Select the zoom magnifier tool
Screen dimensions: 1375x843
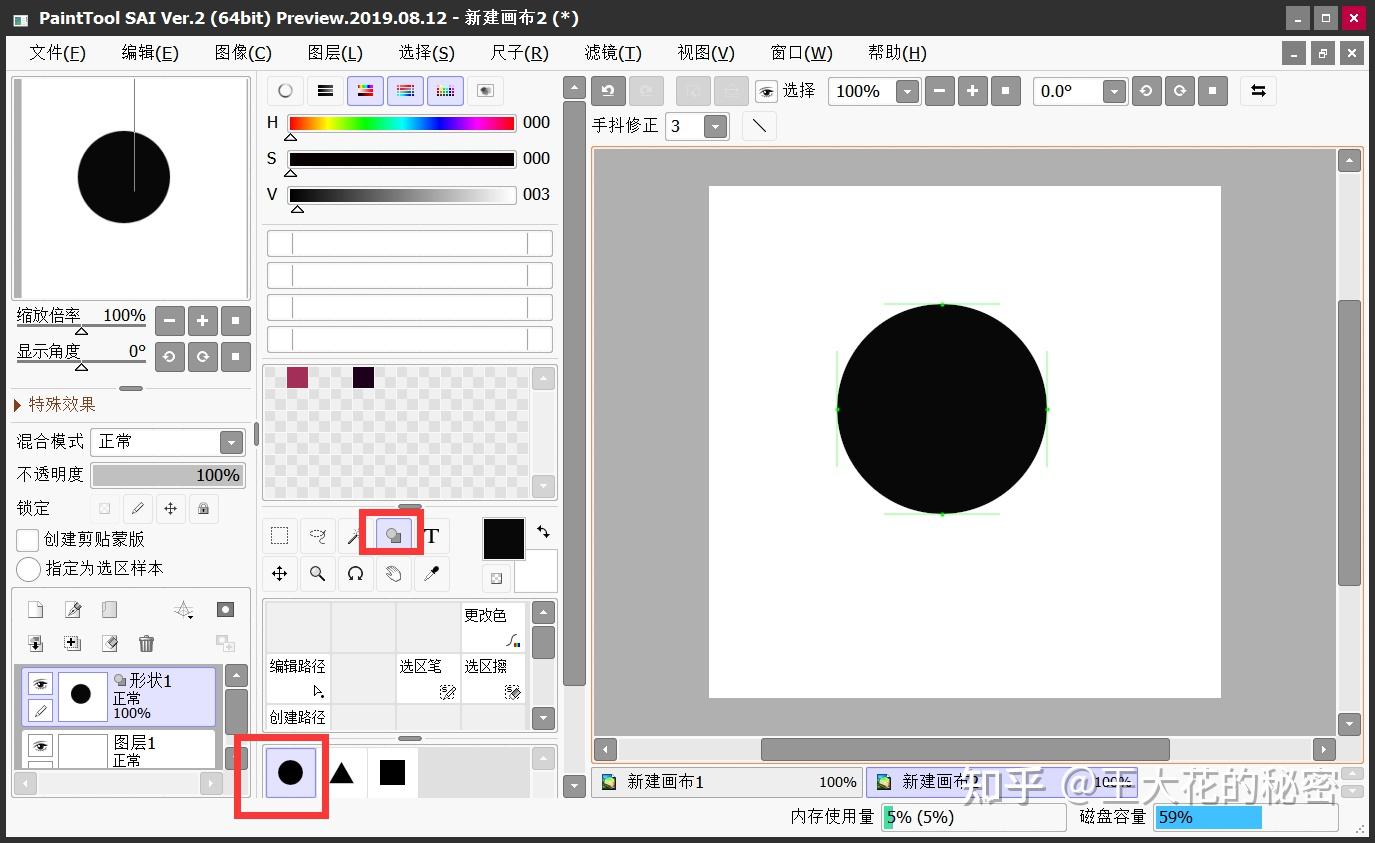[x=317, y=574]
